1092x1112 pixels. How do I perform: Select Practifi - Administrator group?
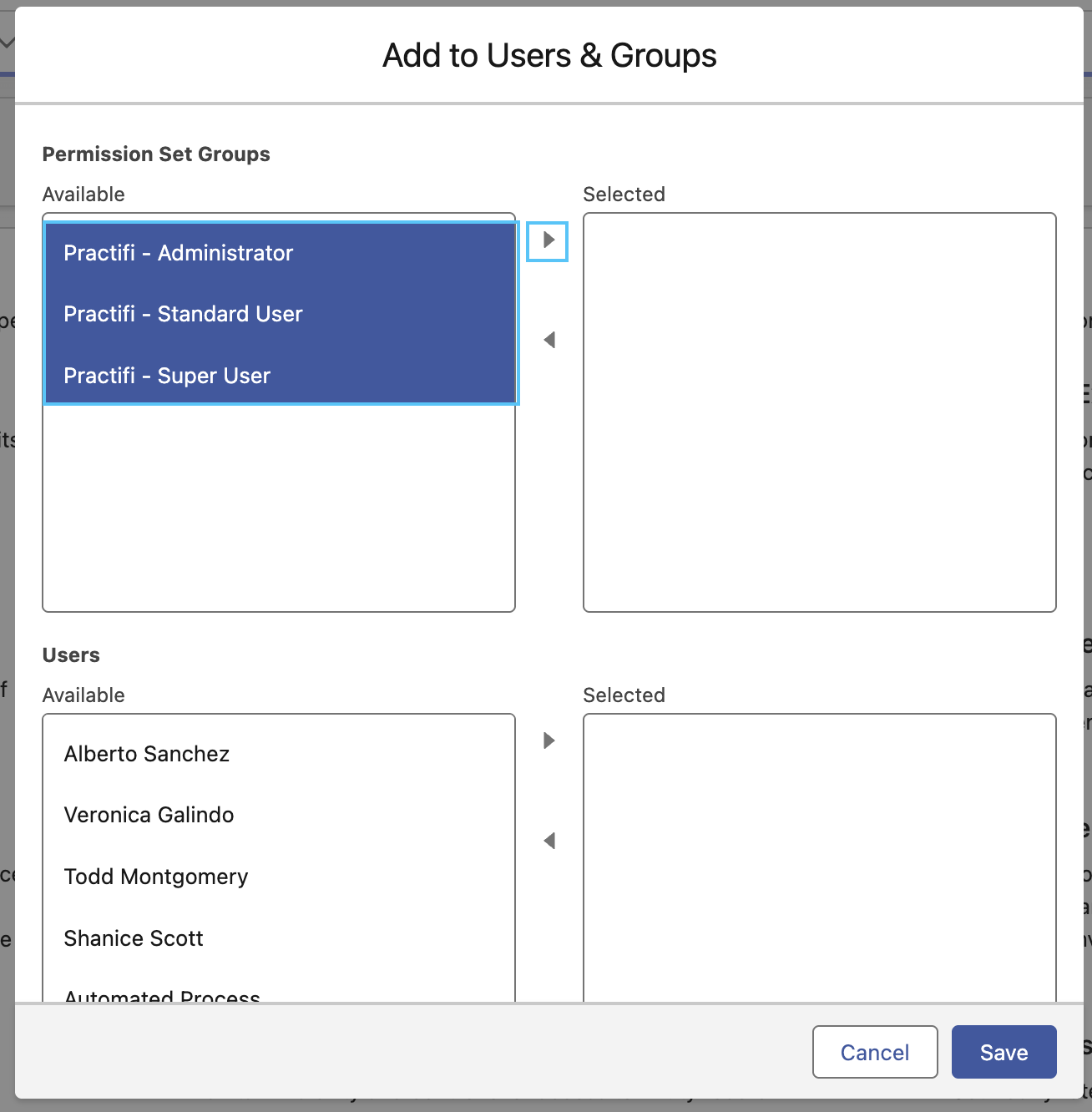pyautogui.click(x=280, y=253)
